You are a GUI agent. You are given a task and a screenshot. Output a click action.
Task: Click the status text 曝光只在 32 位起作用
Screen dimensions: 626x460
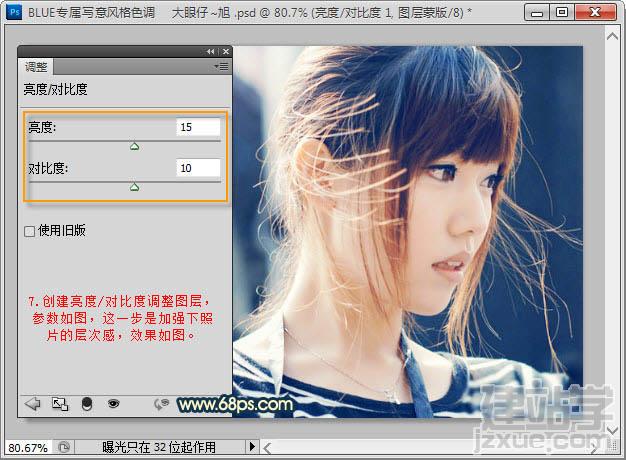coord(159,447)
